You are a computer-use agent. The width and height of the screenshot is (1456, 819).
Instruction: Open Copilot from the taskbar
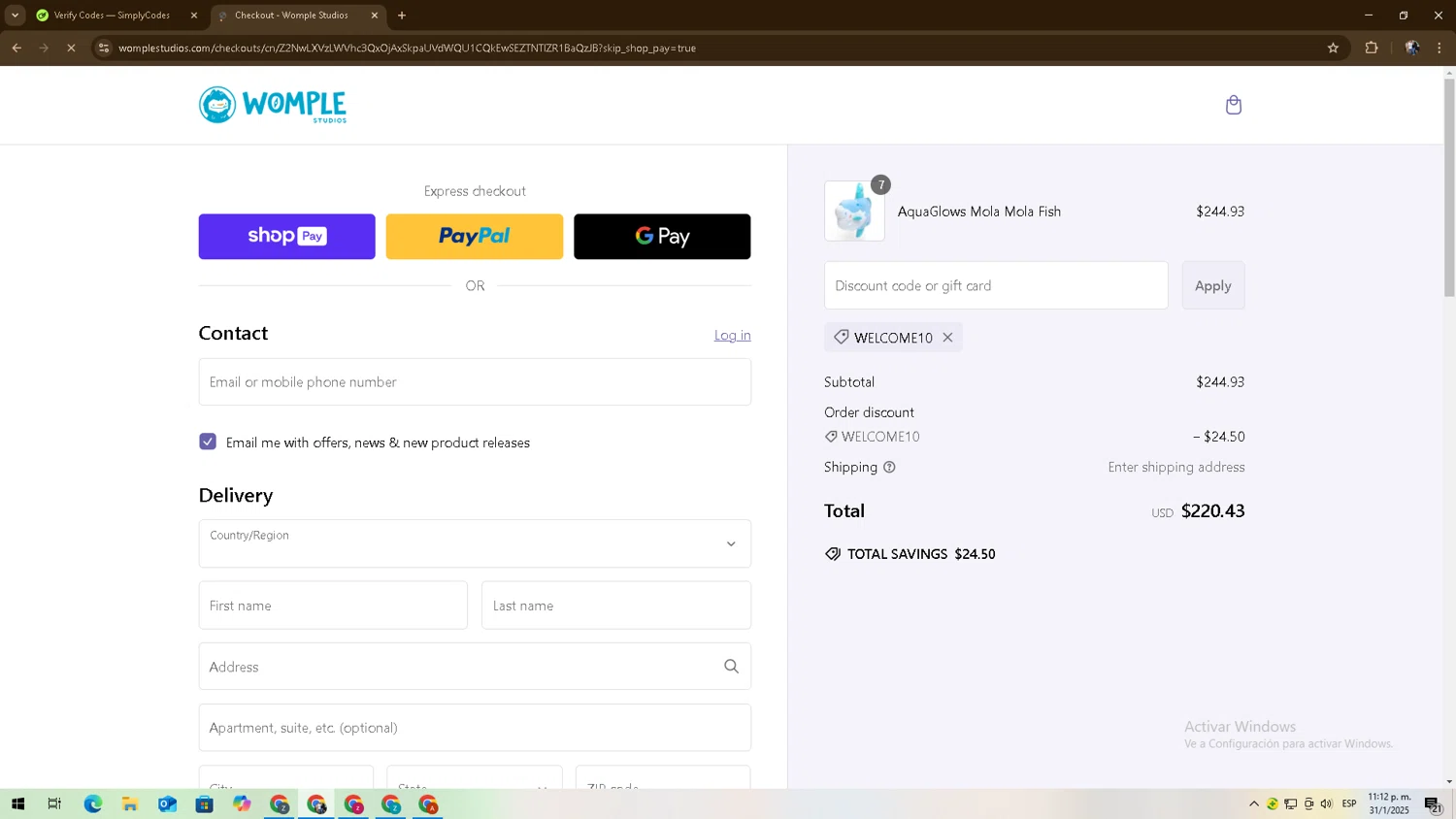click(242, 803)
